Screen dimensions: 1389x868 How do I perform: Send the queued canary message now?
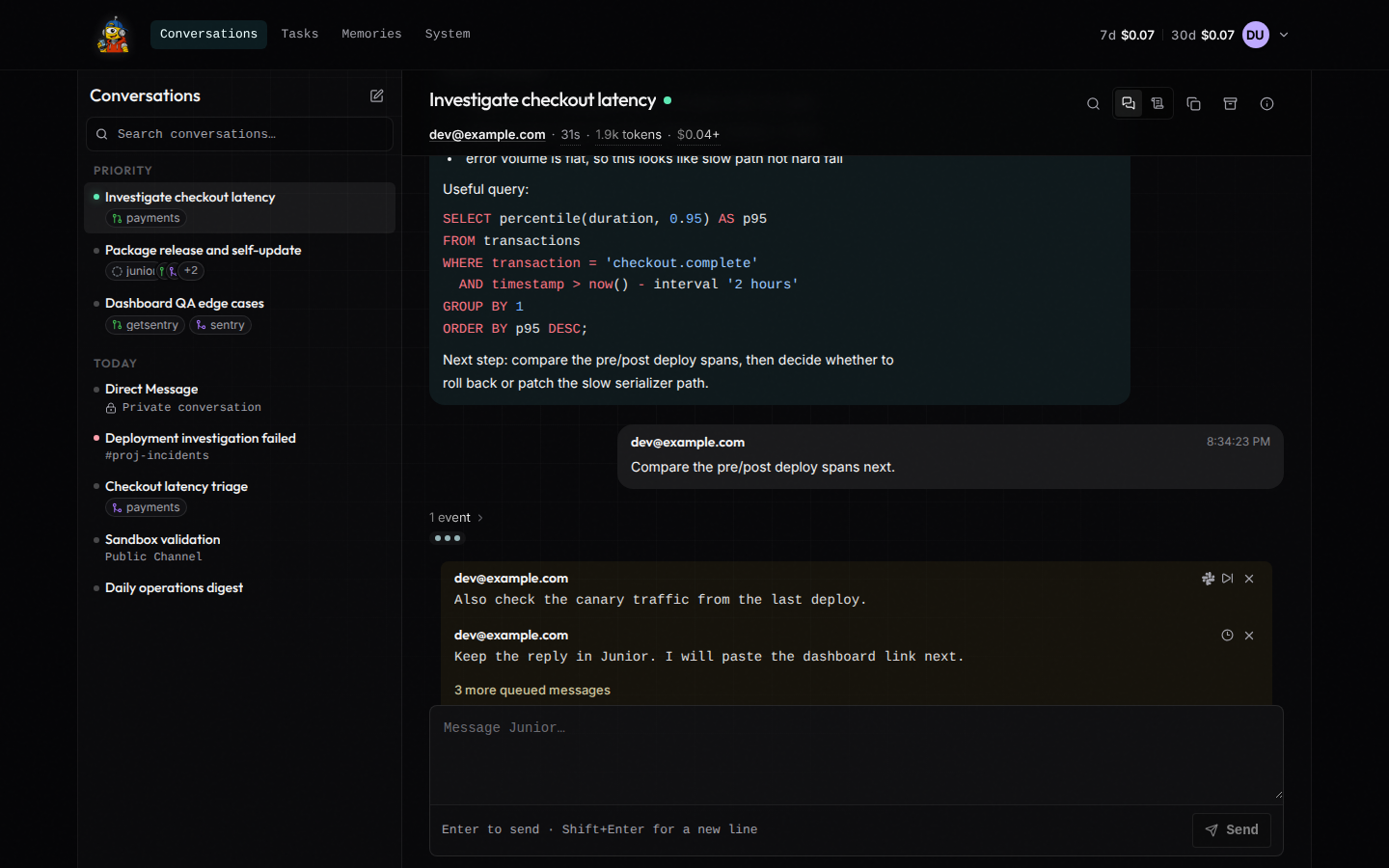(x=1227, y=579)
